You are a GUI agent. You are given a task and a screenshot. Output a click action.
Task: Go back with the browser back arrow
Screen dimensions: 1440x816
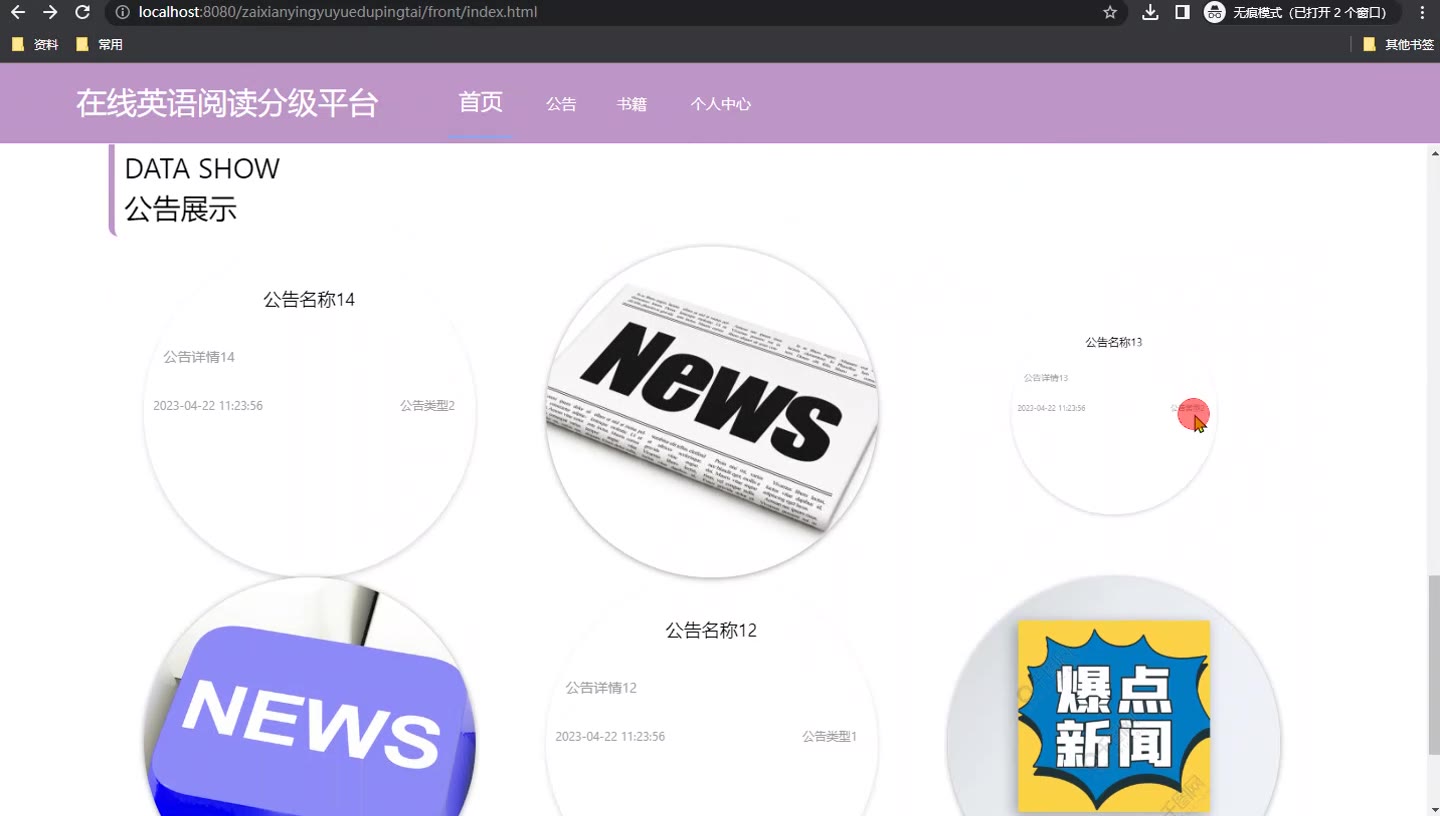click(18, 12)
